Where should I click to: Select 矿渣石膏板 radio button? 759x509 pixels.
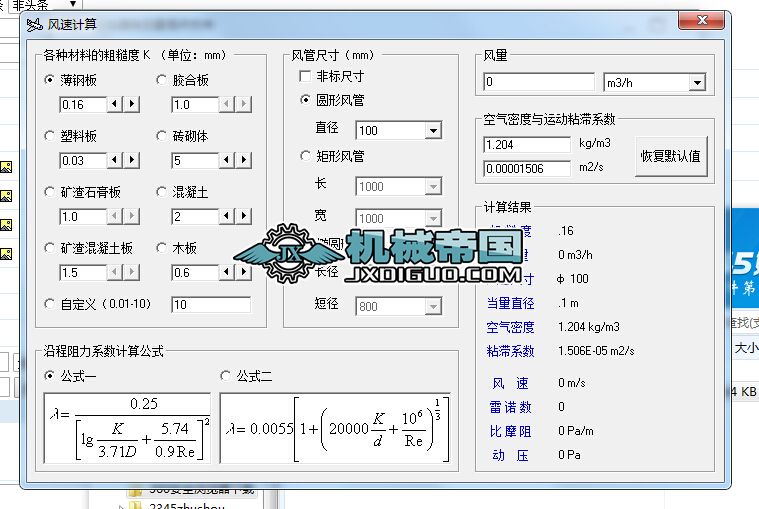[x=49, y=192]
